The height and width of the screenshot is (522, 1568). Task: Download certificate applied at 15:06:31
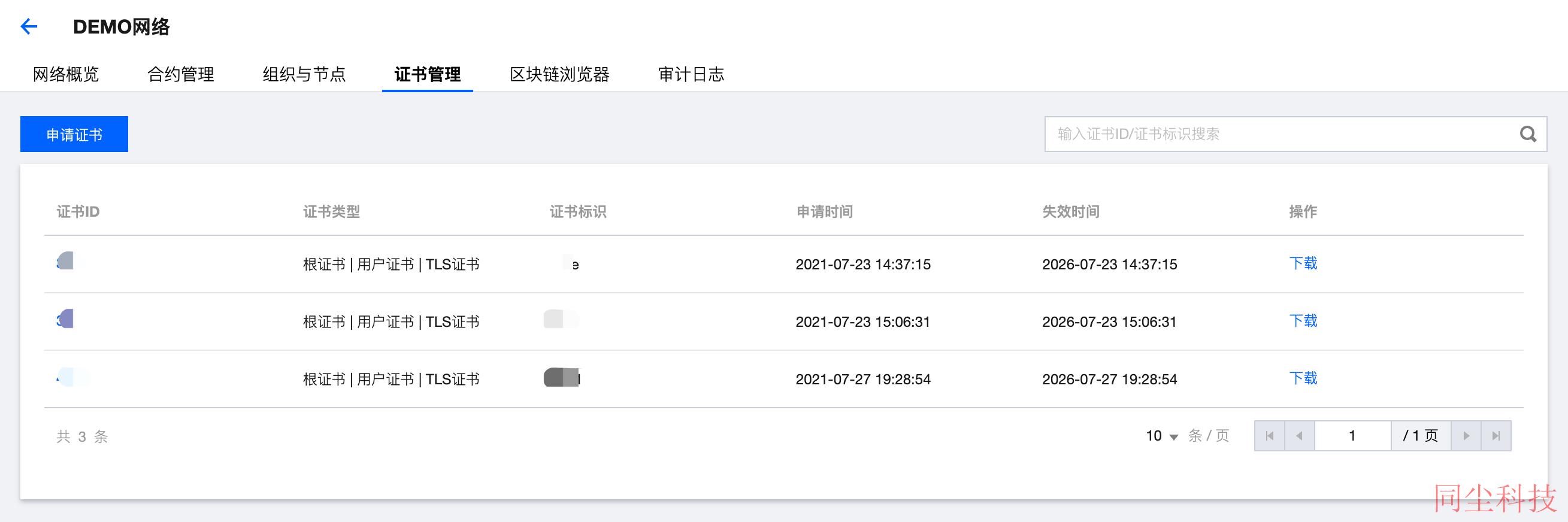[1303, 321]
